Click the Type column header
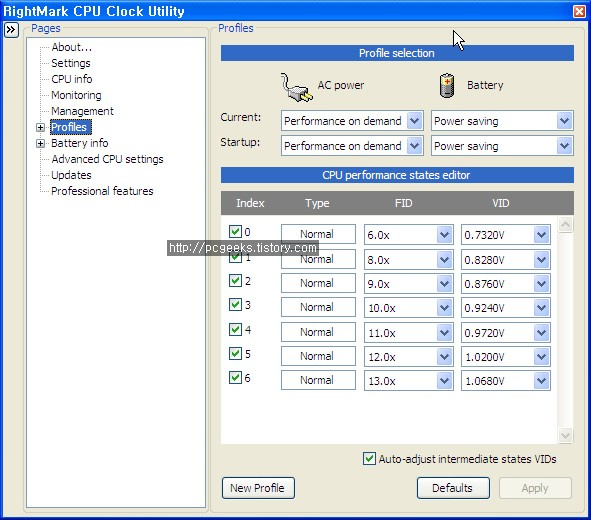Image resolution: width=591 pixels, height=520 pixels. point(317,203)
